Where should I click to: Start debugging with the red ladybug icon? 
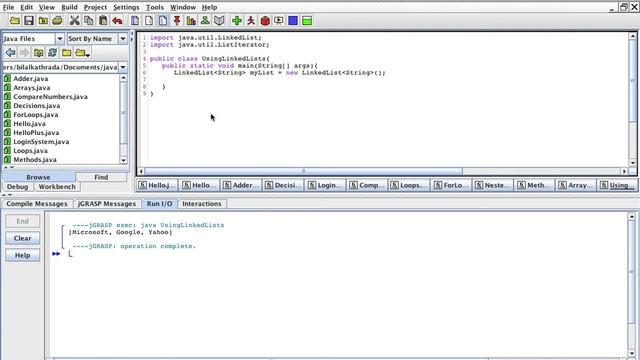coord(265,20)
